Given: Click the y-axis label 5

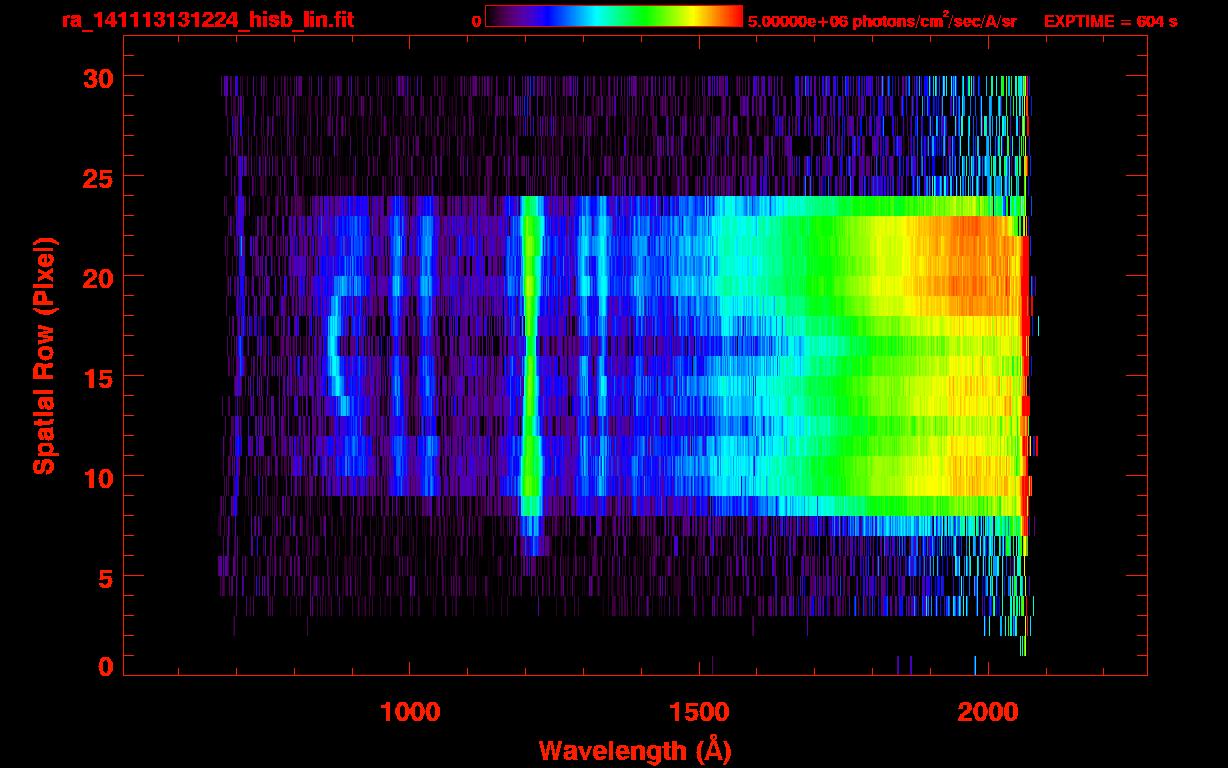Looking at the screenshot, I should (x=104, y=577).
